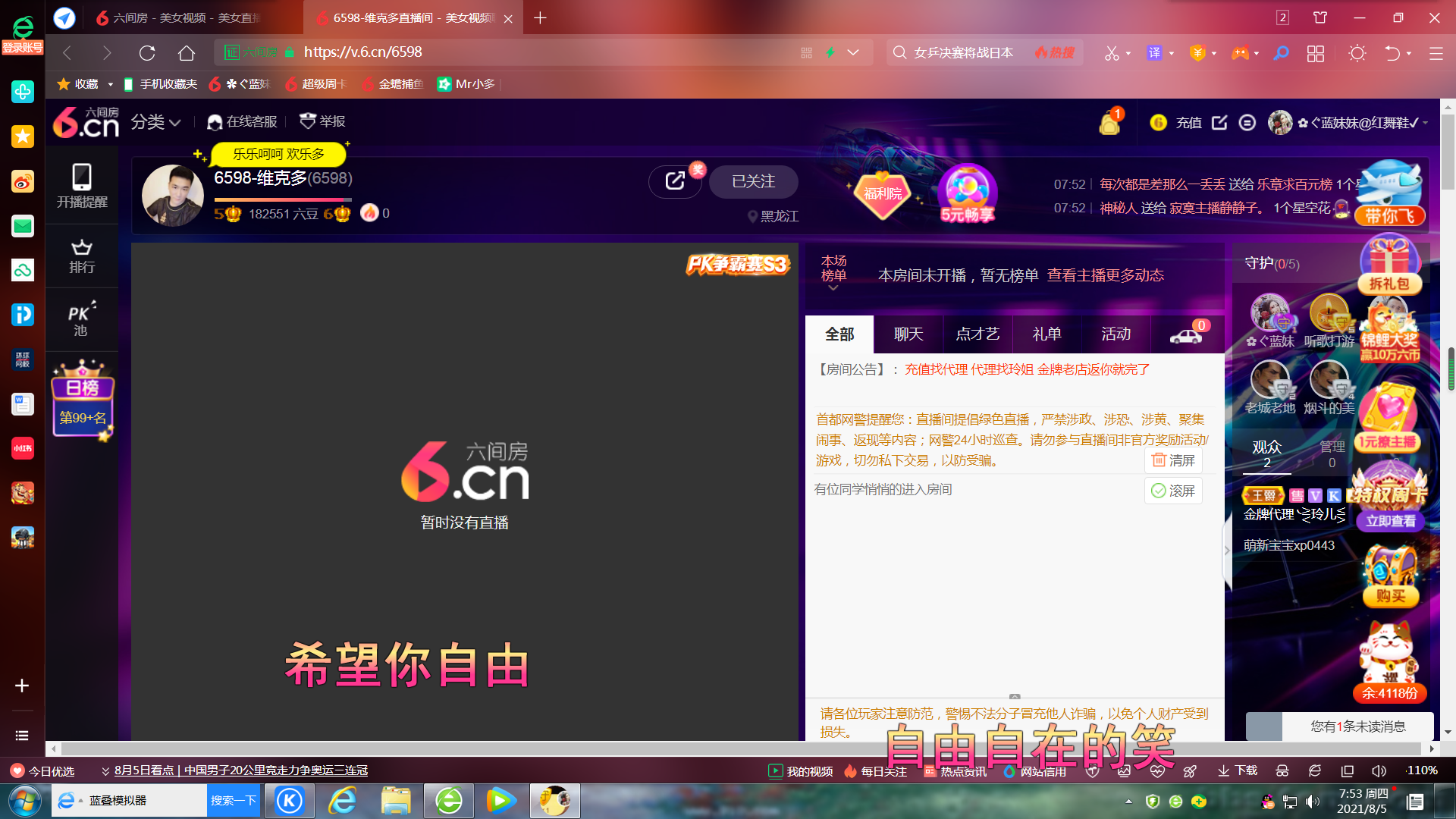Select the 观众 audience tab
The image size is (1456, 819).
point(1266,454)
